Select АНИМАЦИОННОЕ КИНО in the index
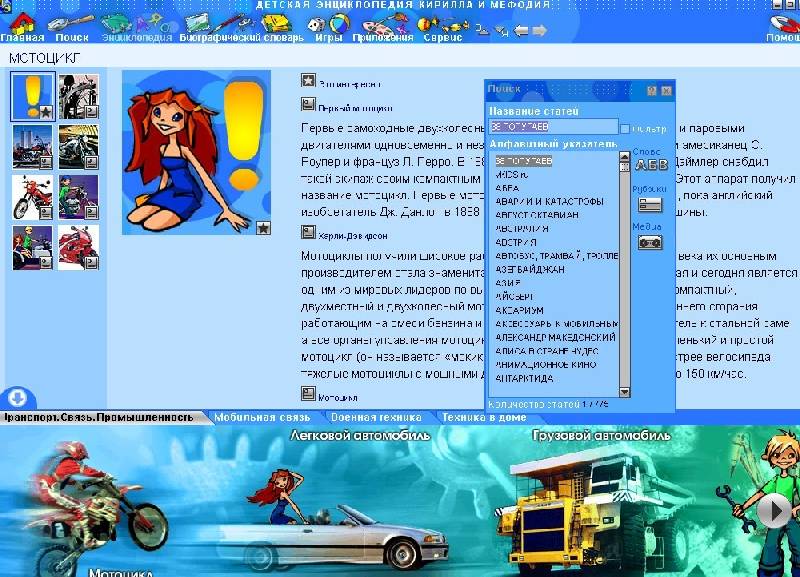Screen dimensions: 800x577 point(545,364)
